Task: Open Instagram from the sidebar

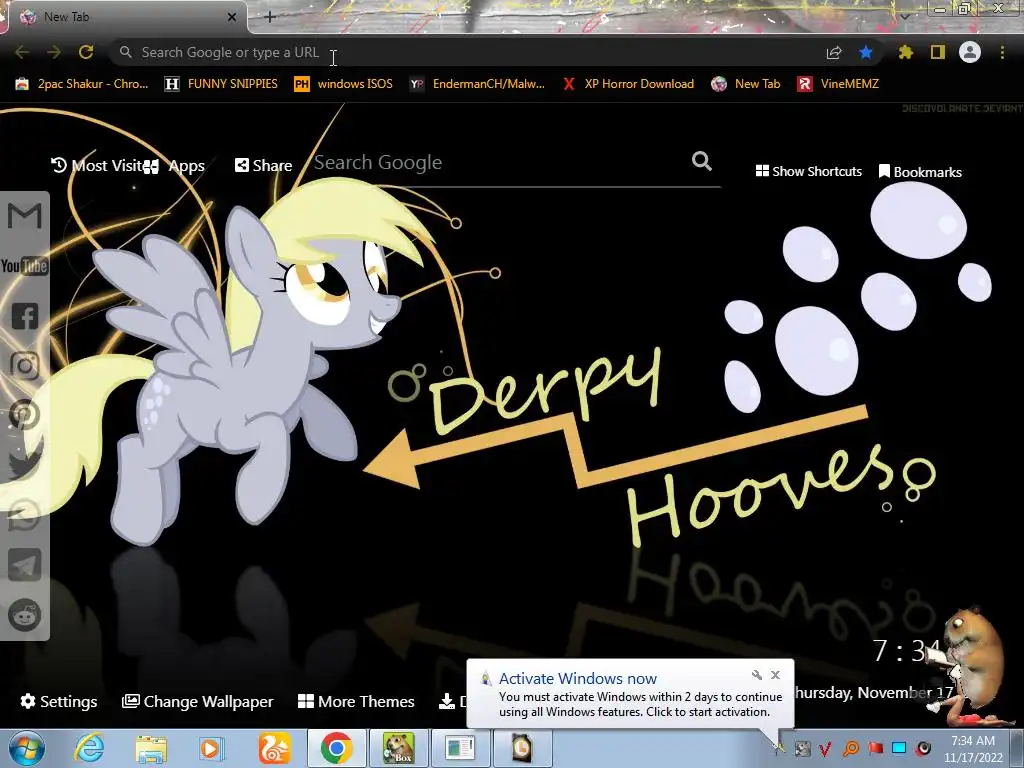Action: point(25,366)
